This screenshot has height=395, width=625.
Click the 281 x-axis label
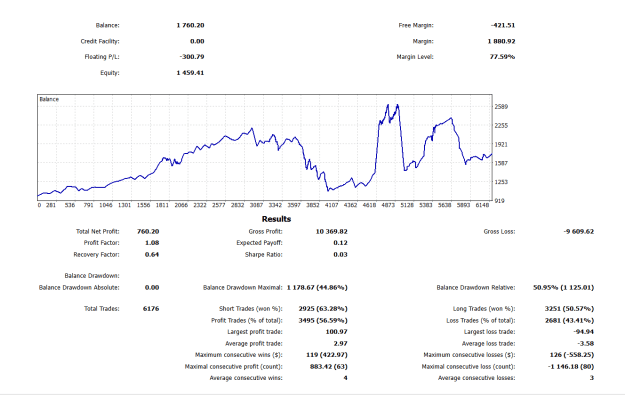tap(51, 205)
